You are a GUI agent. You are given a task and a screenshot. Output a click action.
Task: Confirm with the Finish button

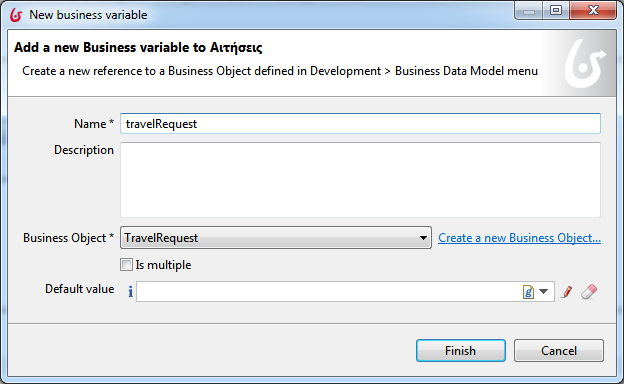[461, 351]
